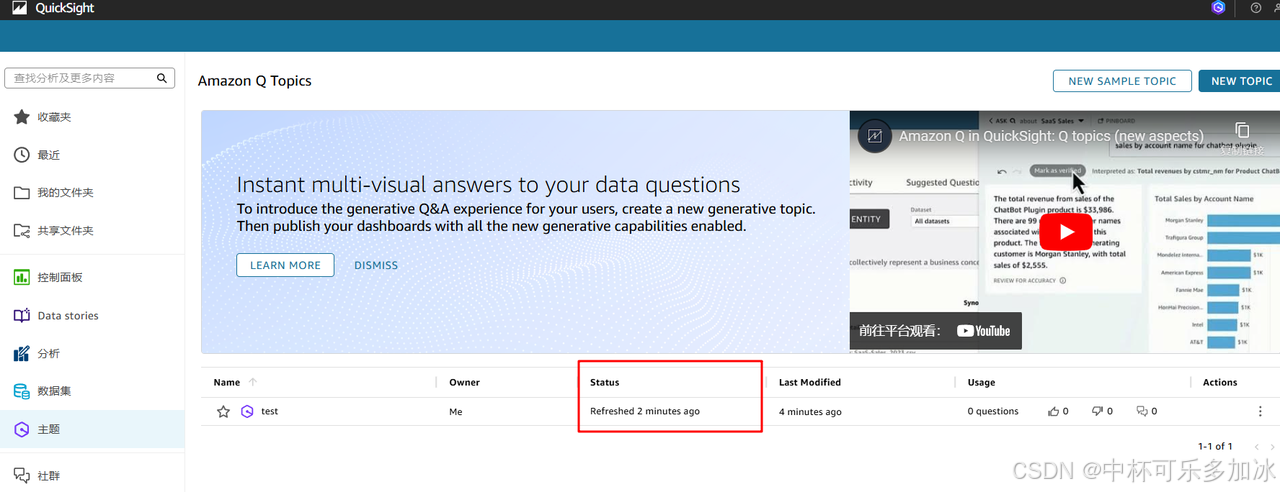The height and width of the screenshot is (492, 1280).
Task: Click the '0 questions' usage cell
Action: pos(993,411)
